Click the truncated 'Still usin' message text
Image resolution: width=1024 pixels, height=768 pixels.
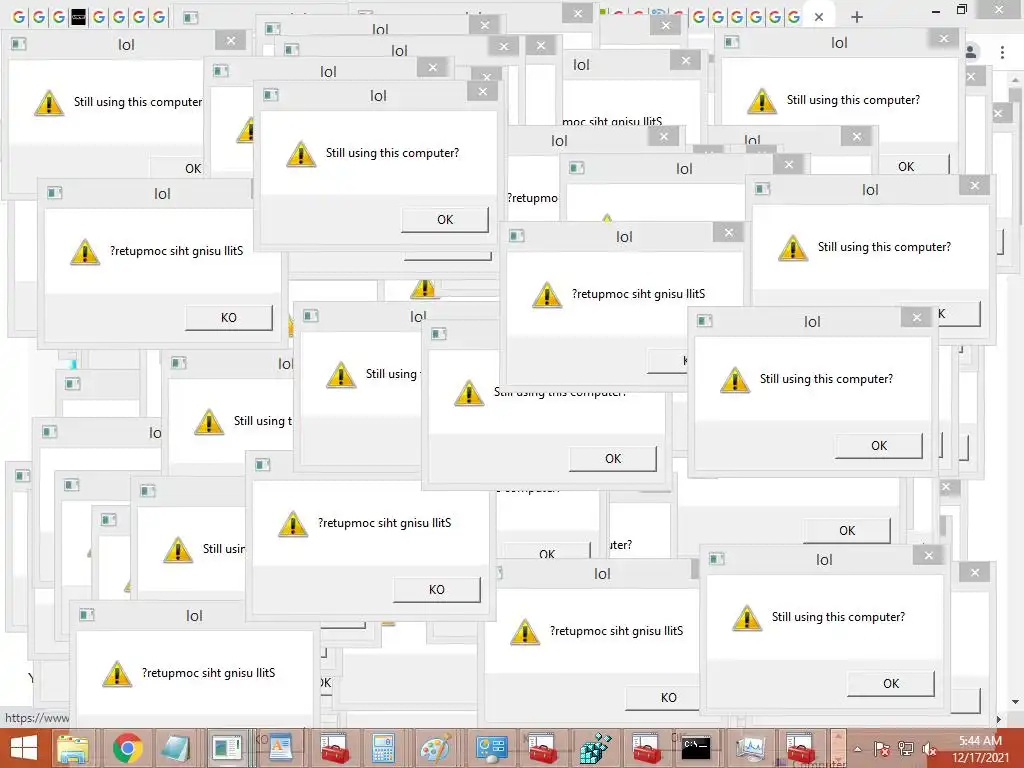224,549
